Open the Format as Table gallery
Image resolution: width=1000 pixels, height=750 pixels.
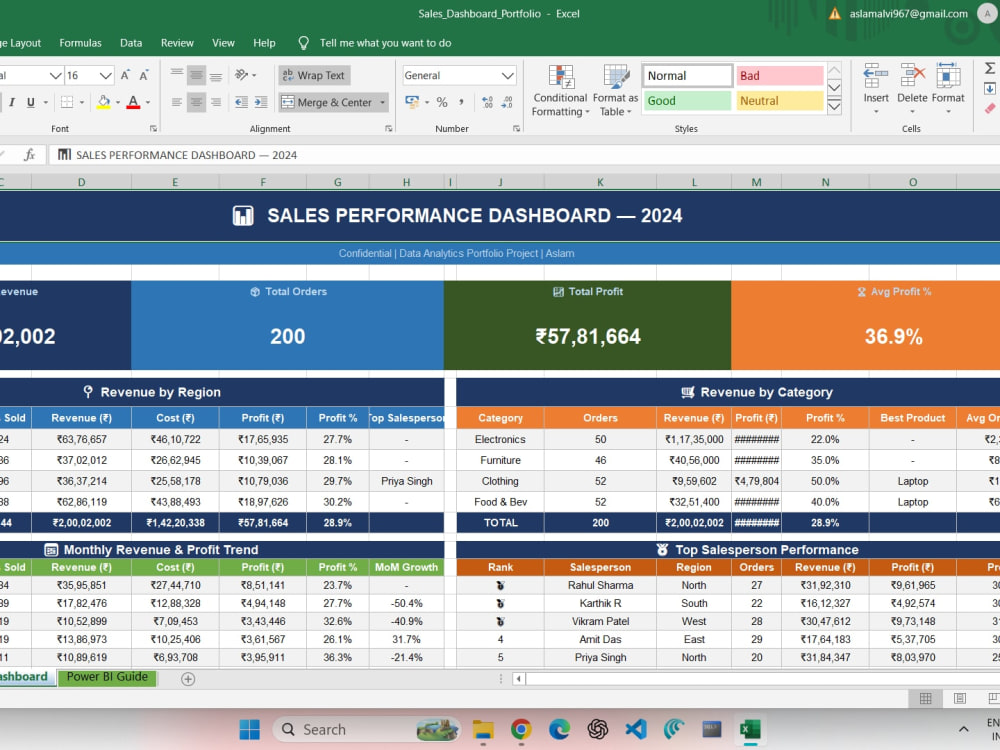pos(615,91)
